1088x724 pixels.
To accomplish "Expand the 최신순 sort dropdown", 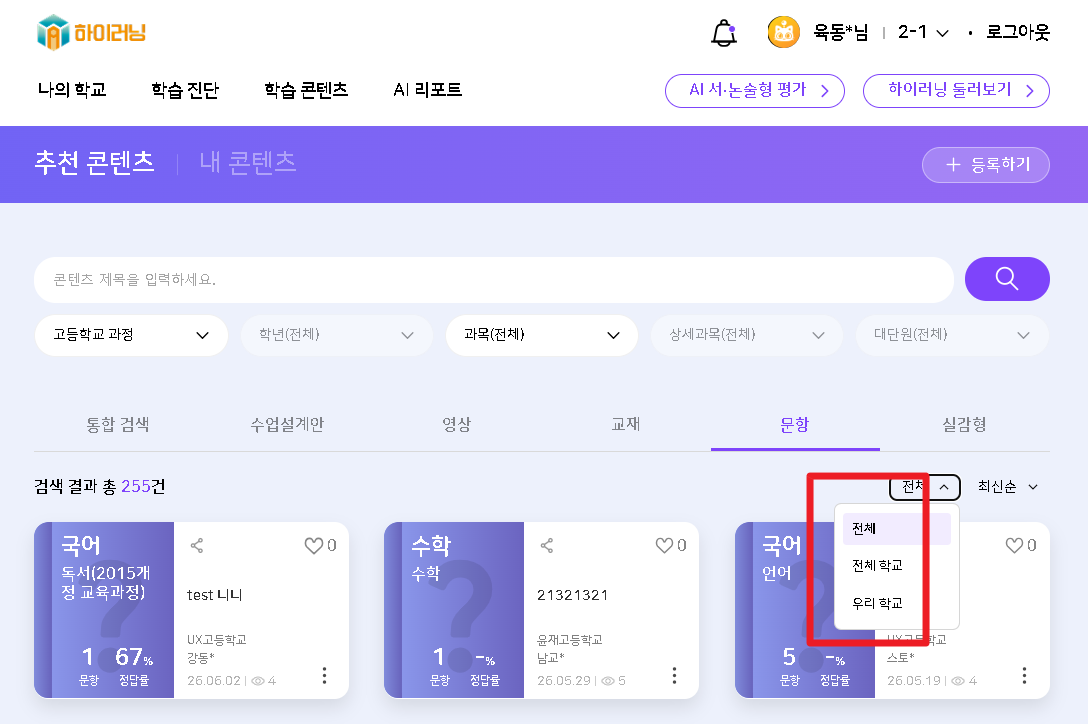I will (x=1008, y=487).
